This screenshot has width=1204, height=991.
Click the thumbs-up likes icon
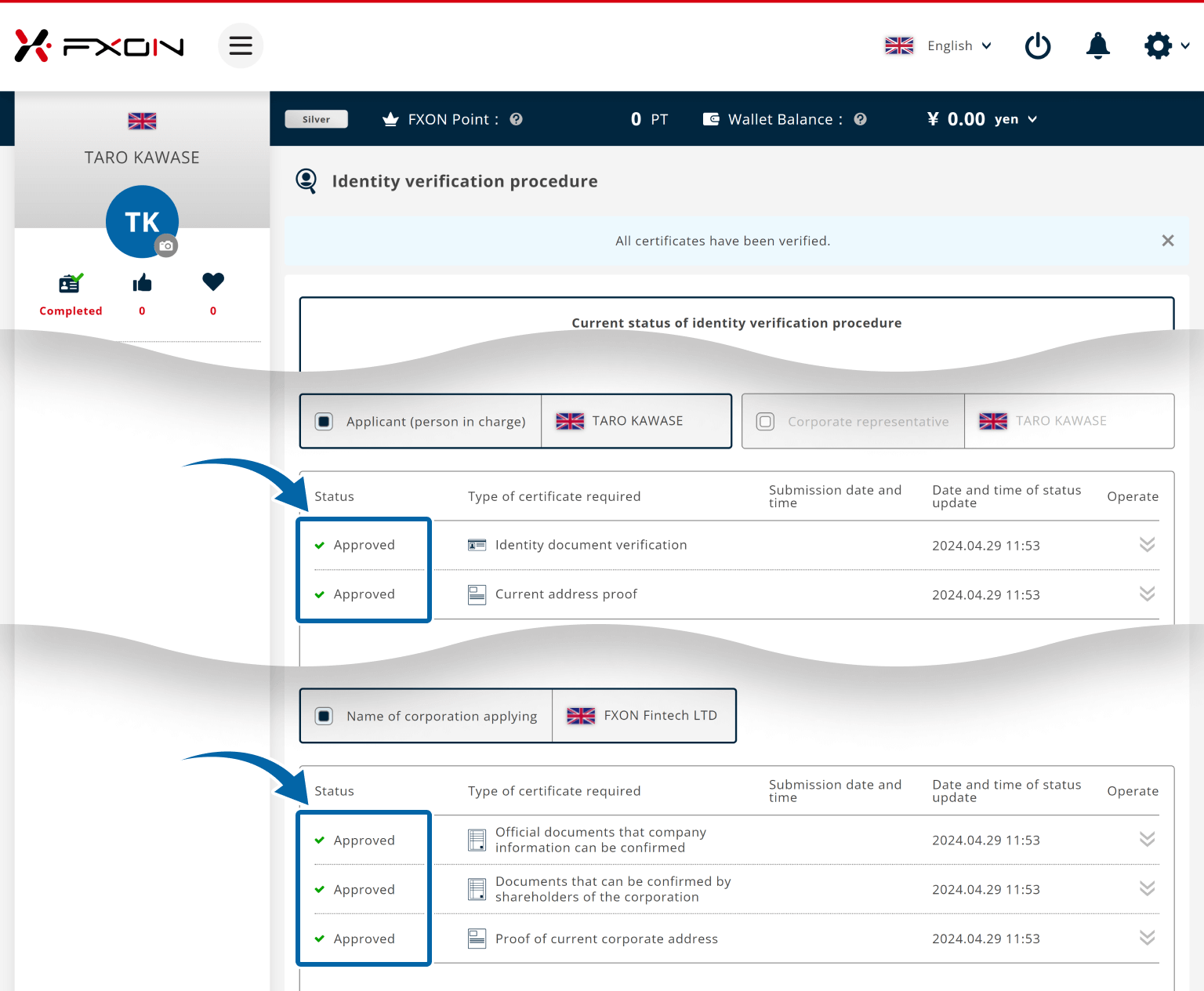[x=142, y=283]
